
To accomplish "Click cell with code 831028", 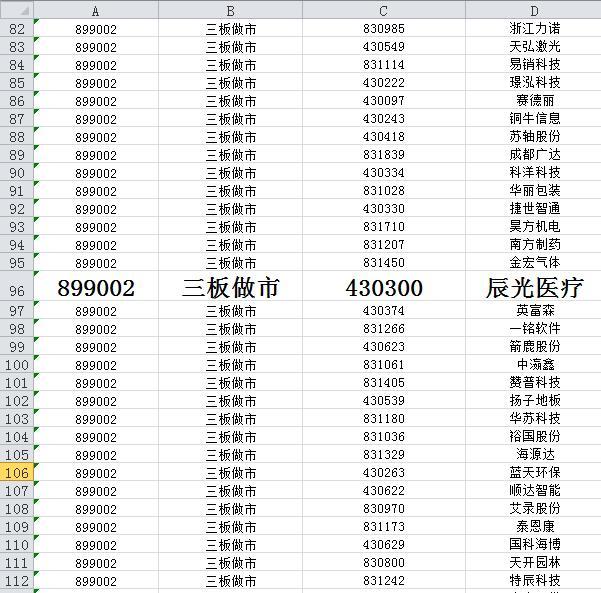I will pyautogui.click(x=384, y=190).
